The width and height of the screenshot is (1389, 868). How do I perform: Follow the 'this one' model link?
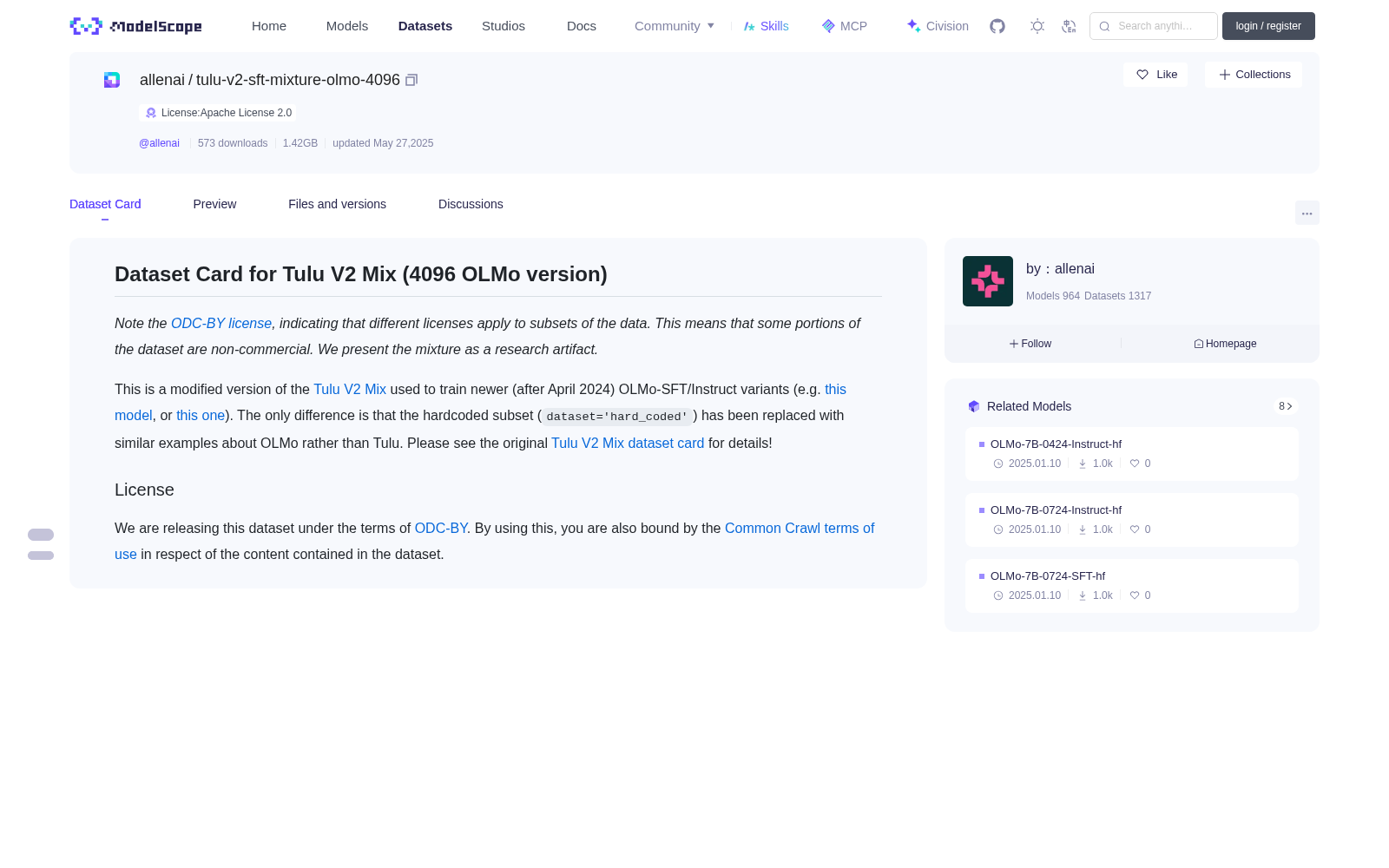201,416
